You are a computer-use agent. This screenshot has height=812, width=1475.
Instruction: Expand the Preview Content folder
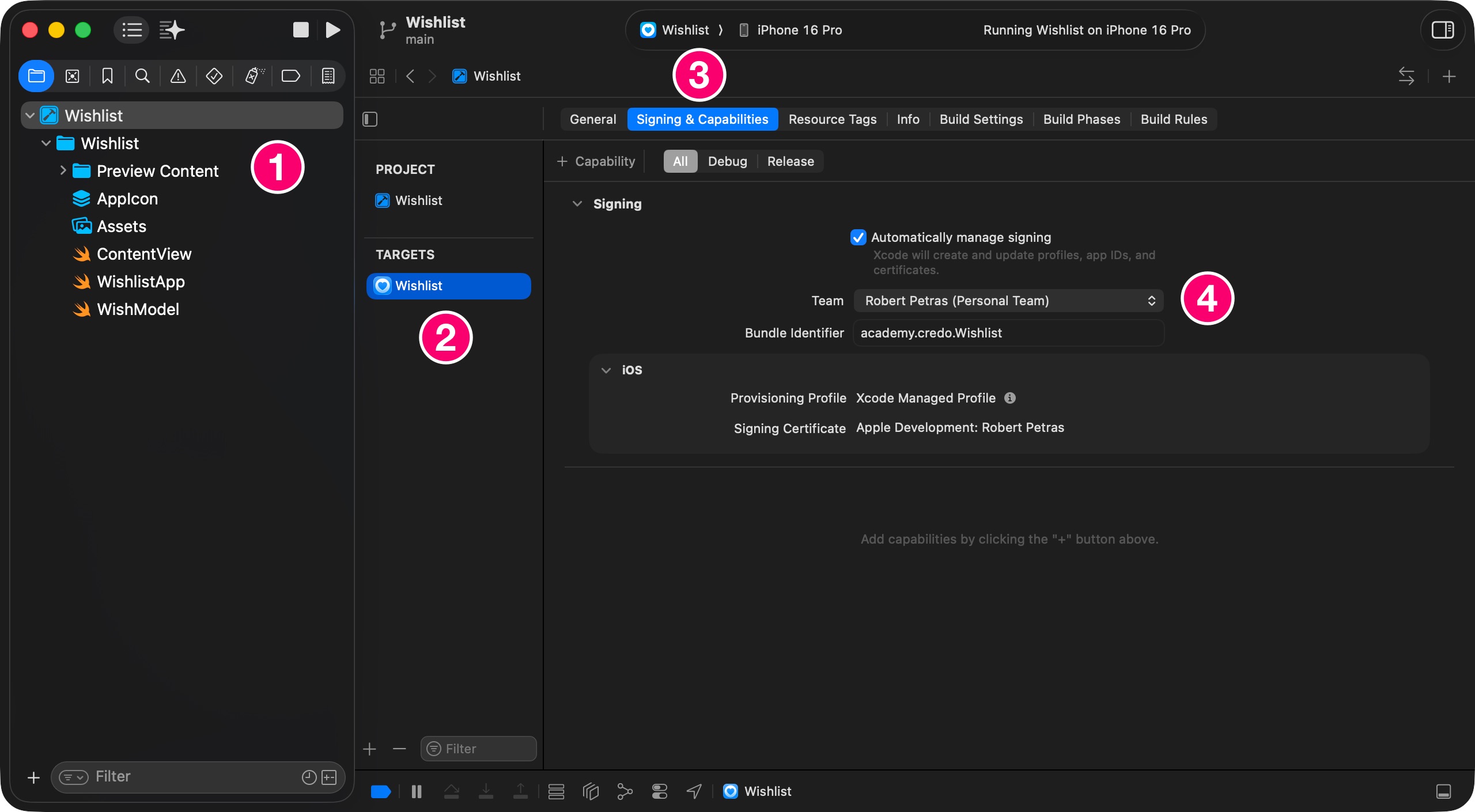[x=63, y=171]
